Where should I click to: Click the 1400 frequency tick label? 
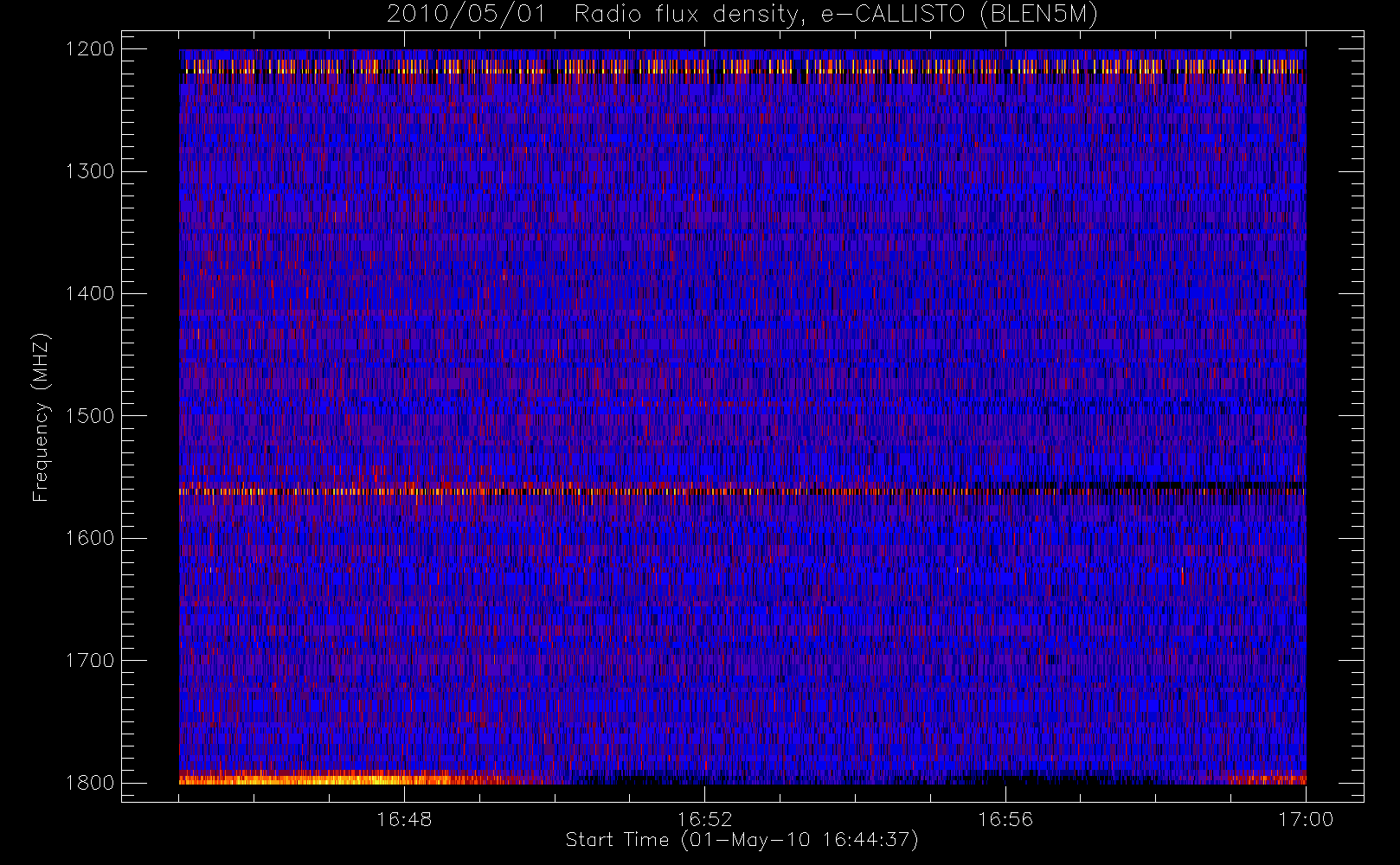tap(90, 294)
